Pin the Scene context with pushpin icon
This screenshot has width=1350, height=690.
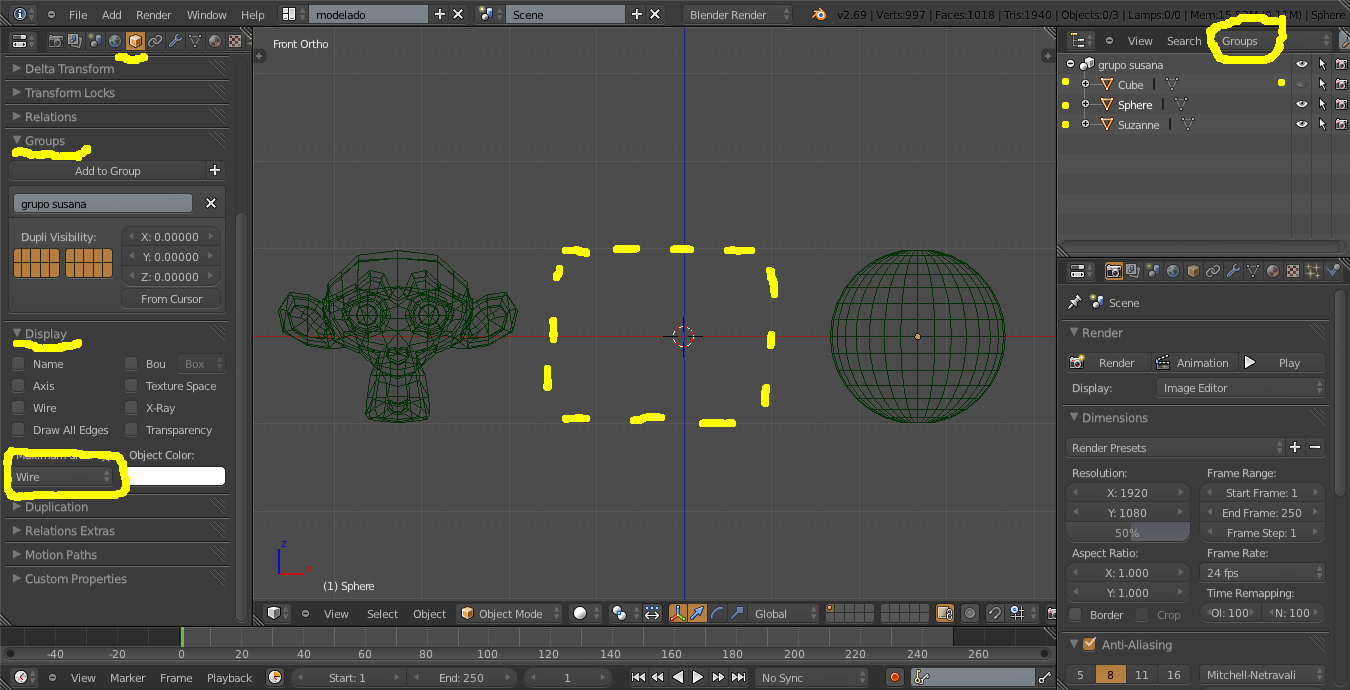pos(1075,302)
